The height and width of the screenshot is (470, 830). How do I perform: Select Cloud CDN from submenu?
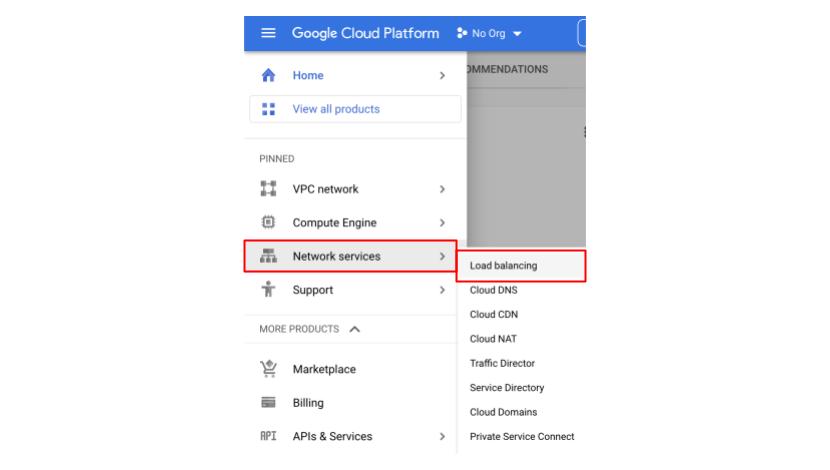[494, 314]
